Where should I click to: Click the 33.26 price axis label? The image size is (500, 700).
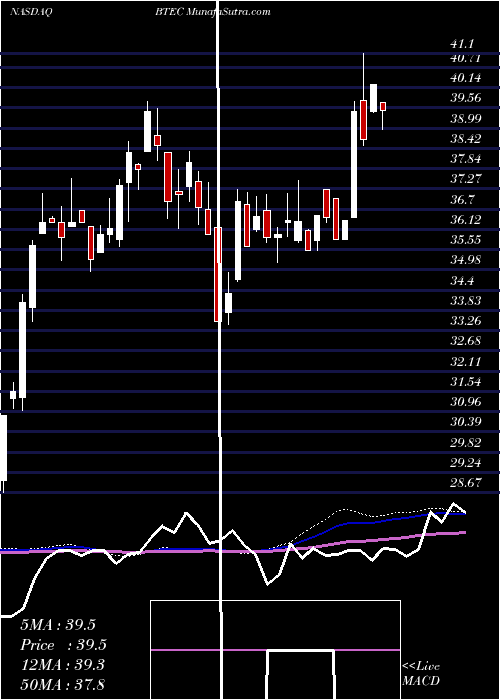(x=466, y=320)
